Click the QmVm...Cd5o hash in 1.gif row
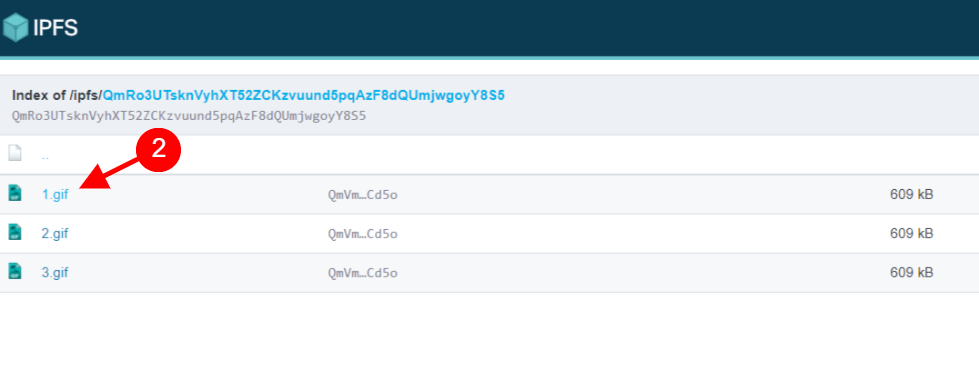The height and width of the screenshot is (370, 979). [363, 195]
